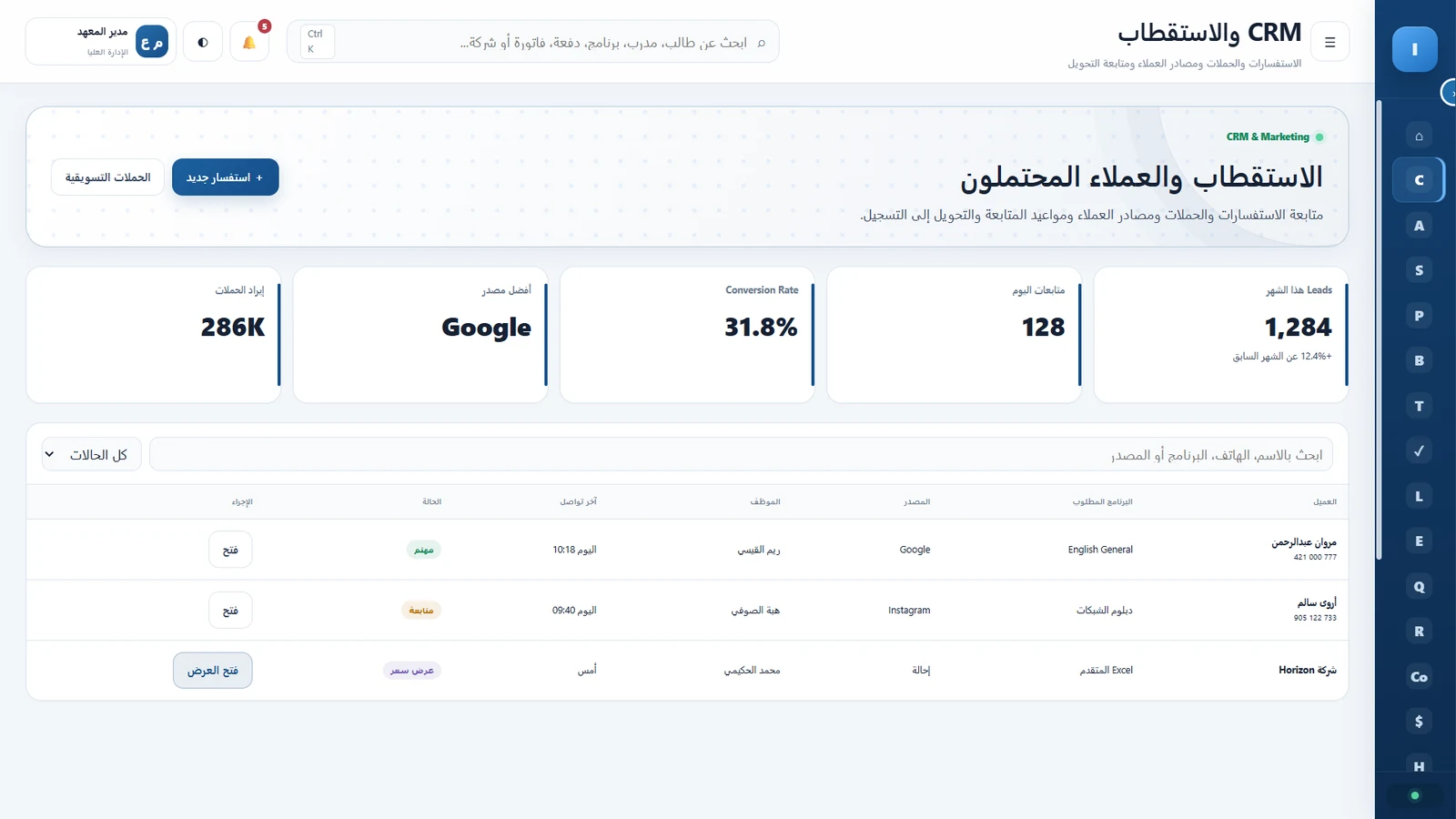The height and width of the screenshot is (819, 1456).
Task: Expand the كل الحالات status dropdown
Action: point(92,454)
